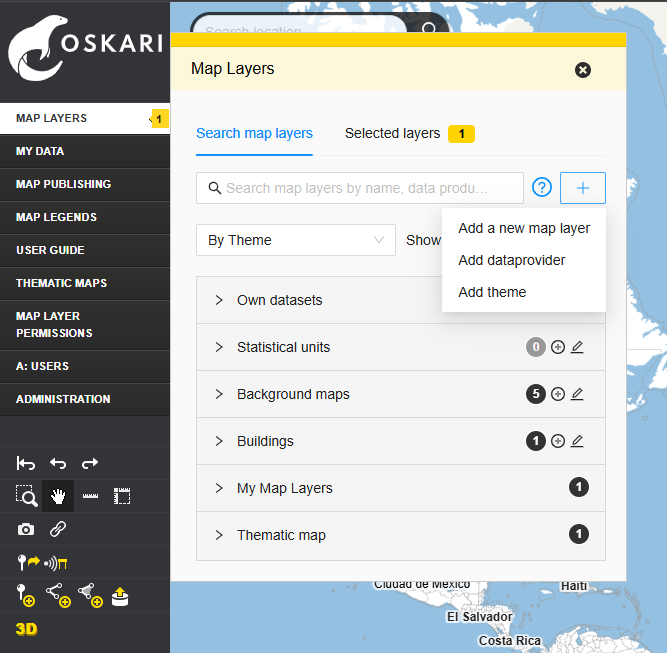Click the plus circle icon for Background maps
This screenshot has height=653, width=667.
pyautogui.click(x=558, y=394)
